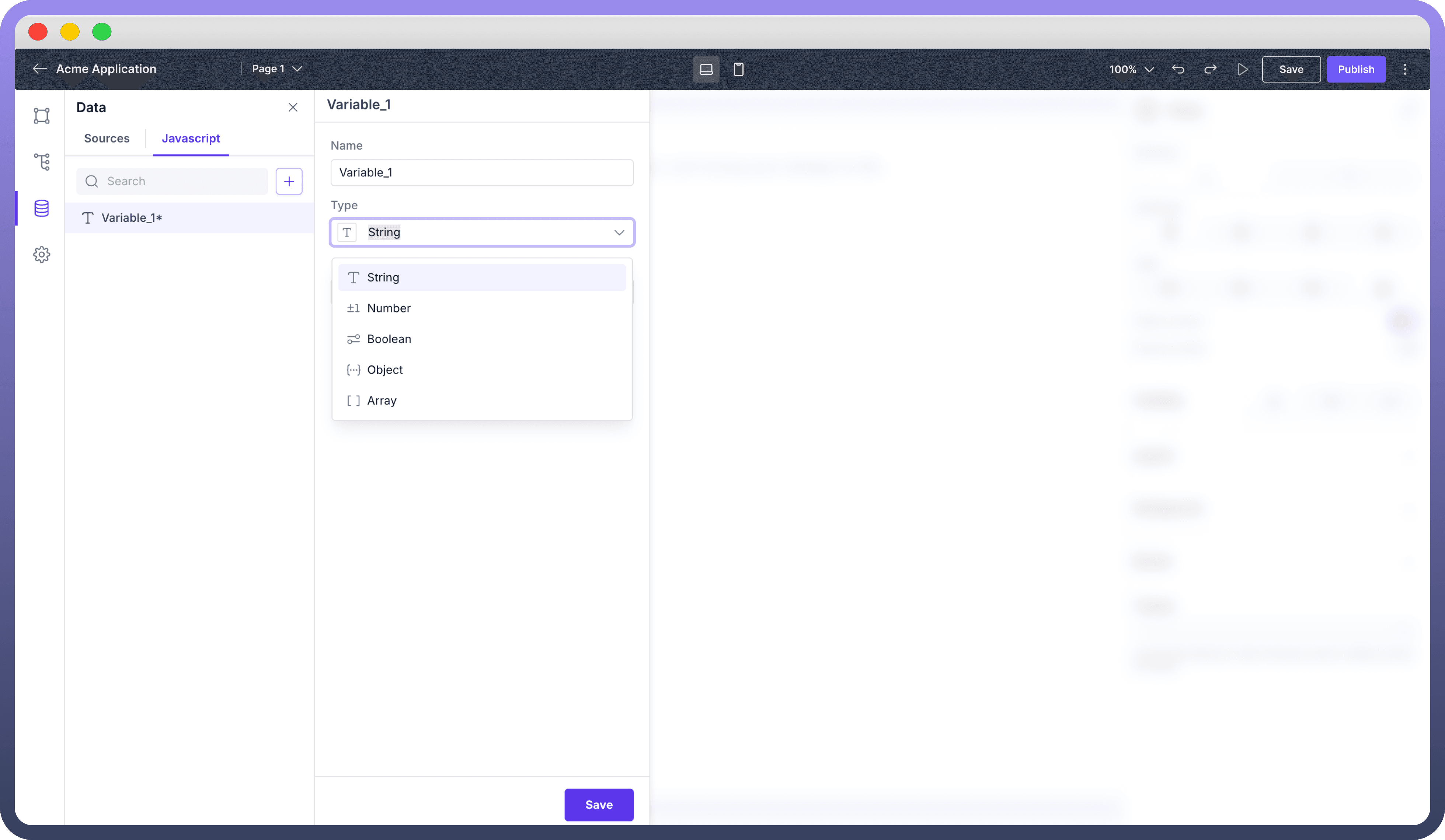1445x840 pixels.
Task: Open the layer tree icon in sidebar
Action: (x=41, y=162)
